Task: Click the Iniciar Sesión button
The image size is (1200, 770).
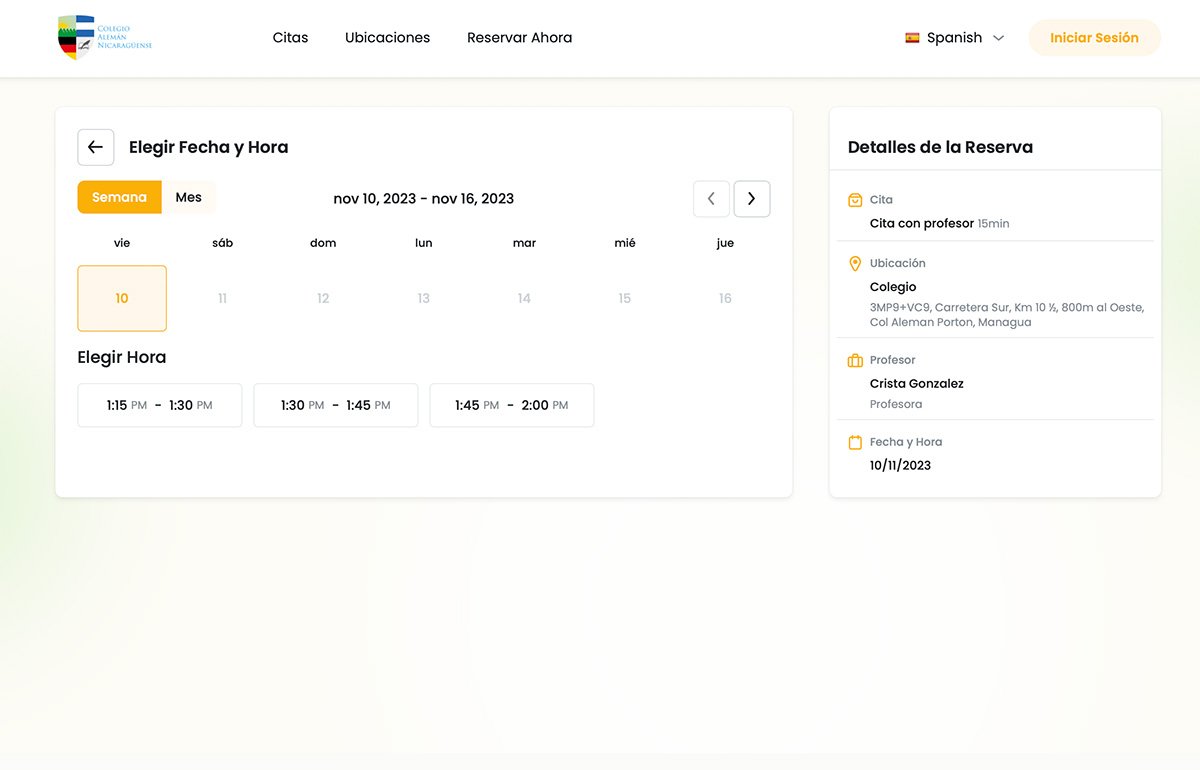Action: pyautogui.click(x=1094, y=38)
